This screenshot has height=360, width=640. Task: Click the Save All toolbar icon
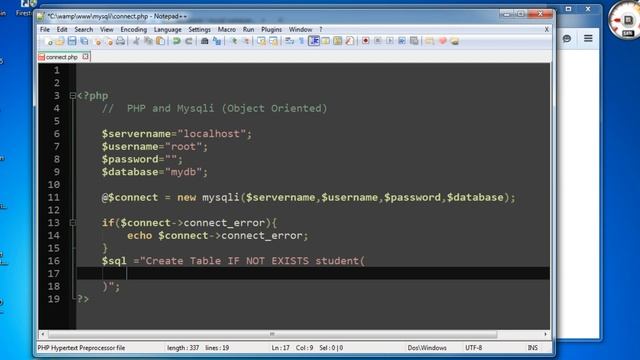coord(84,41)
